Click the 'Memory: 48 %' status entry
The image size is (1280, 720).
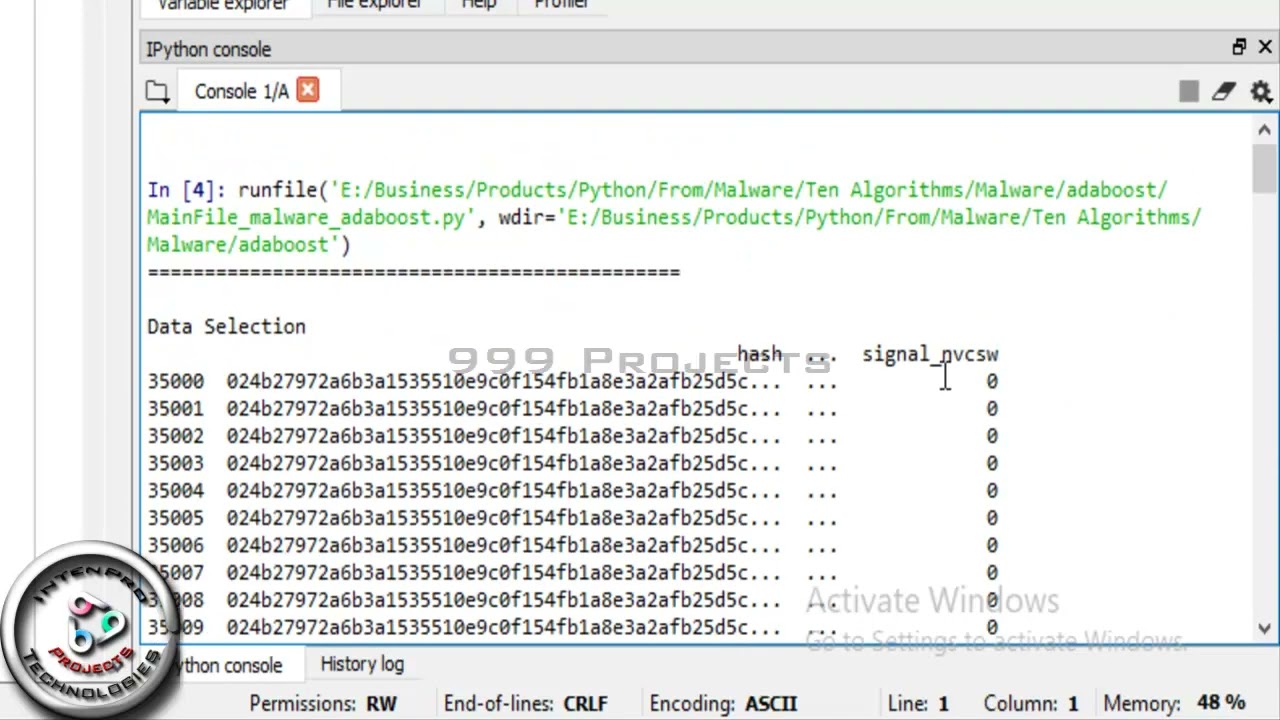tap(1174, 703)
